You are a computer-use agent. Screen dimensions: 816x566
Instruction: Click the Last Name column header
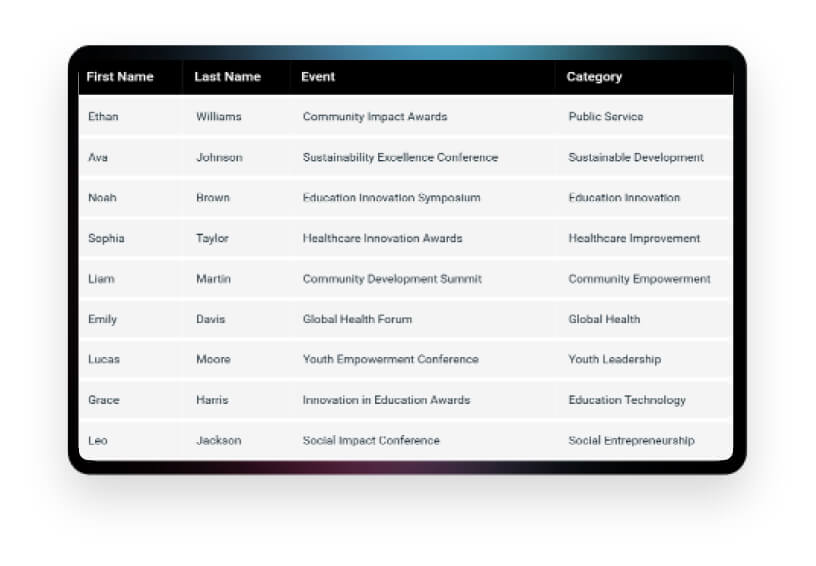click(227, 77)
